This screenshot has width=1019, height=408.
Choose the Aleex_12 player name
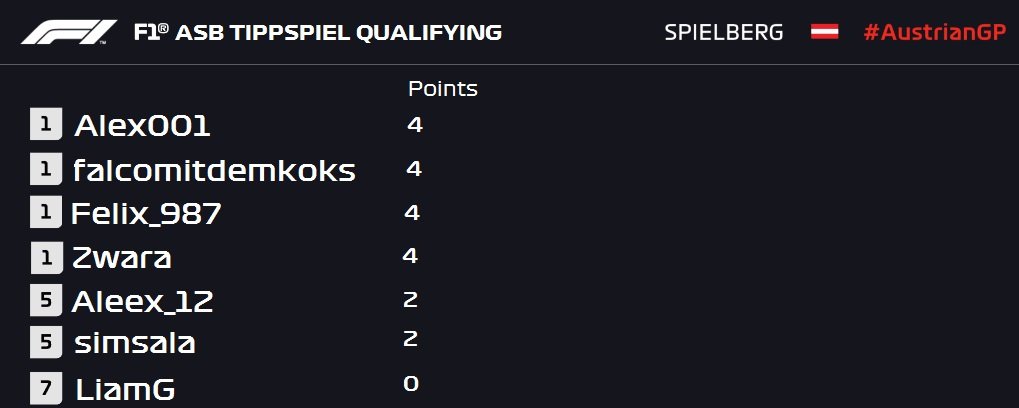coord(142,301)
